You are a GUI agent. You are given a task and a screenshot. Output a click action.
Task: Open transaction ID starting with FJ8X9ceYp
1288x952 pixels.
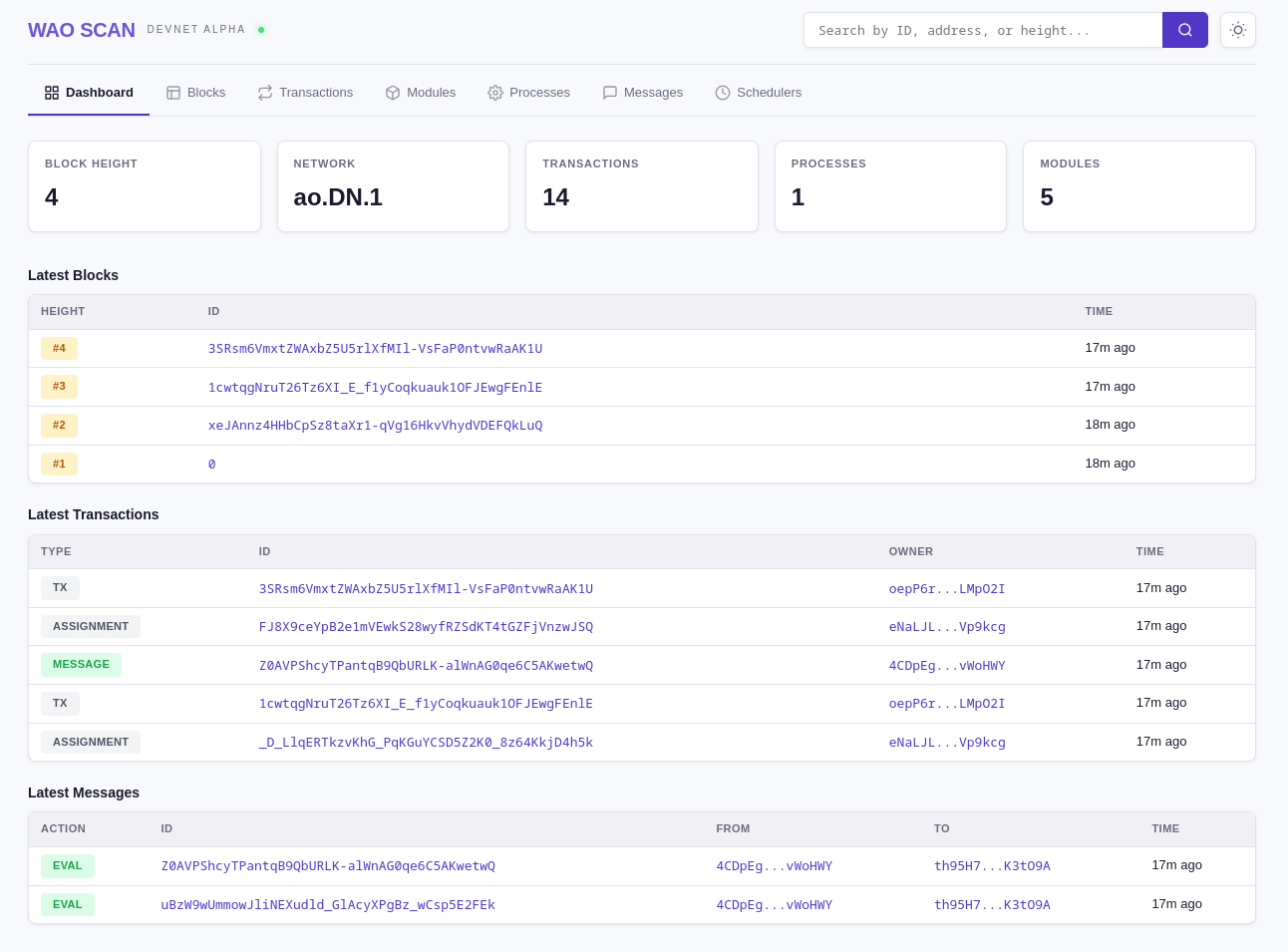point(426,627)
